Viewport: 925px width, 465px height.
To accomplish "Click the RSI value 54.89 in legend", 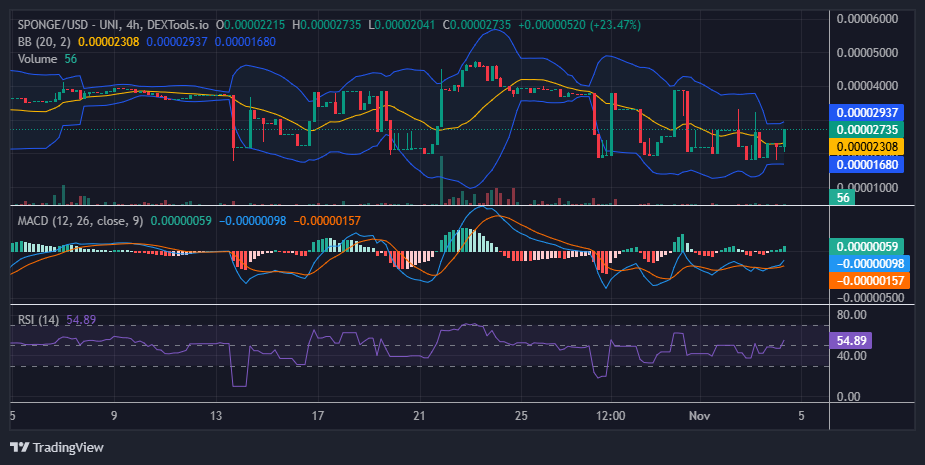I will [x=81, y=320].
